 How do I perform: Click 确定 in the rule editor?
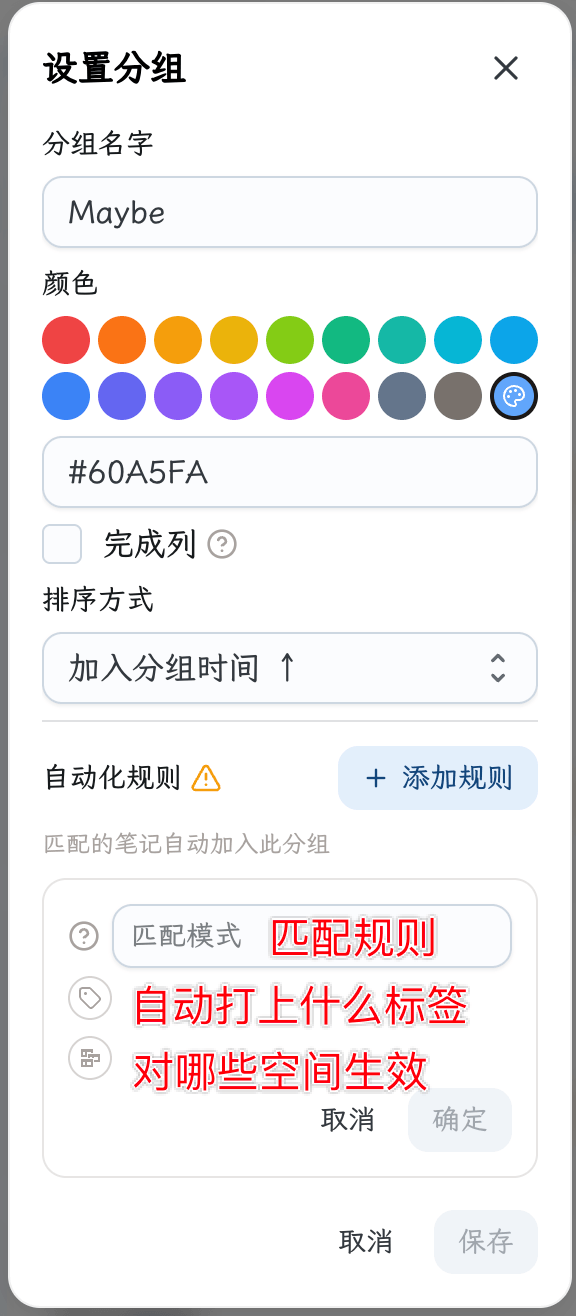pyautogui.click(x=460, y=1120)
